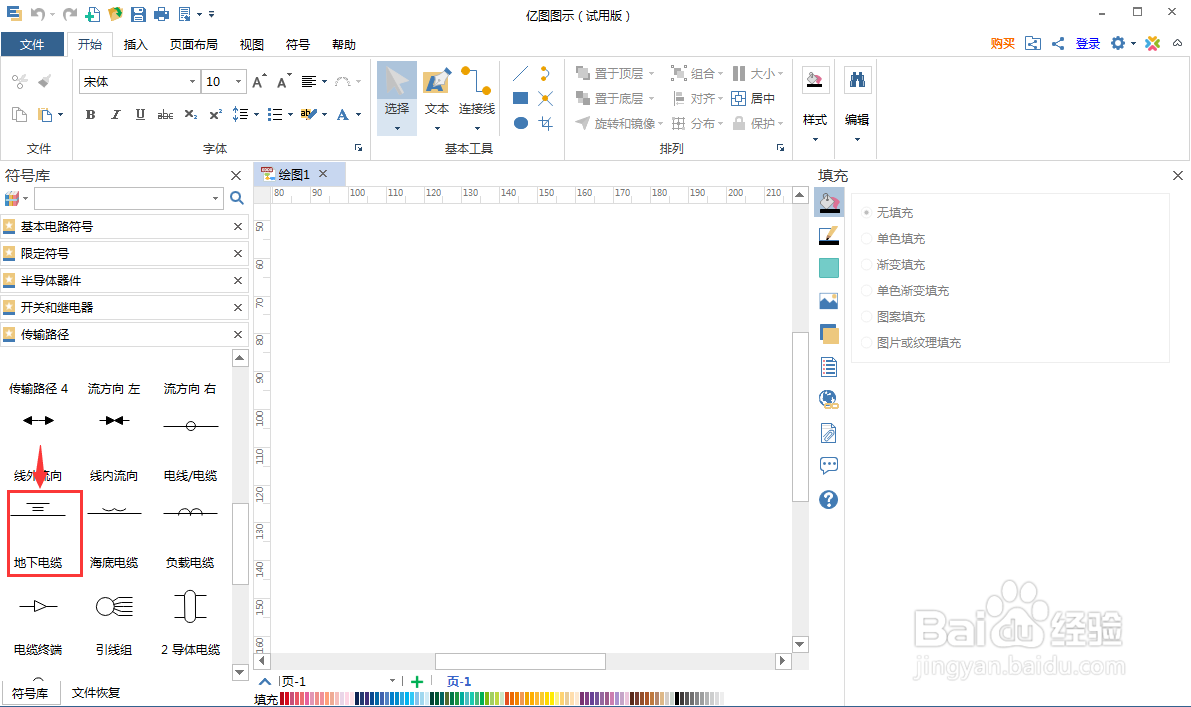Open the font size dropdown showing 10
The height and width of the screenshot is (707, 1191).
(238, 81)
